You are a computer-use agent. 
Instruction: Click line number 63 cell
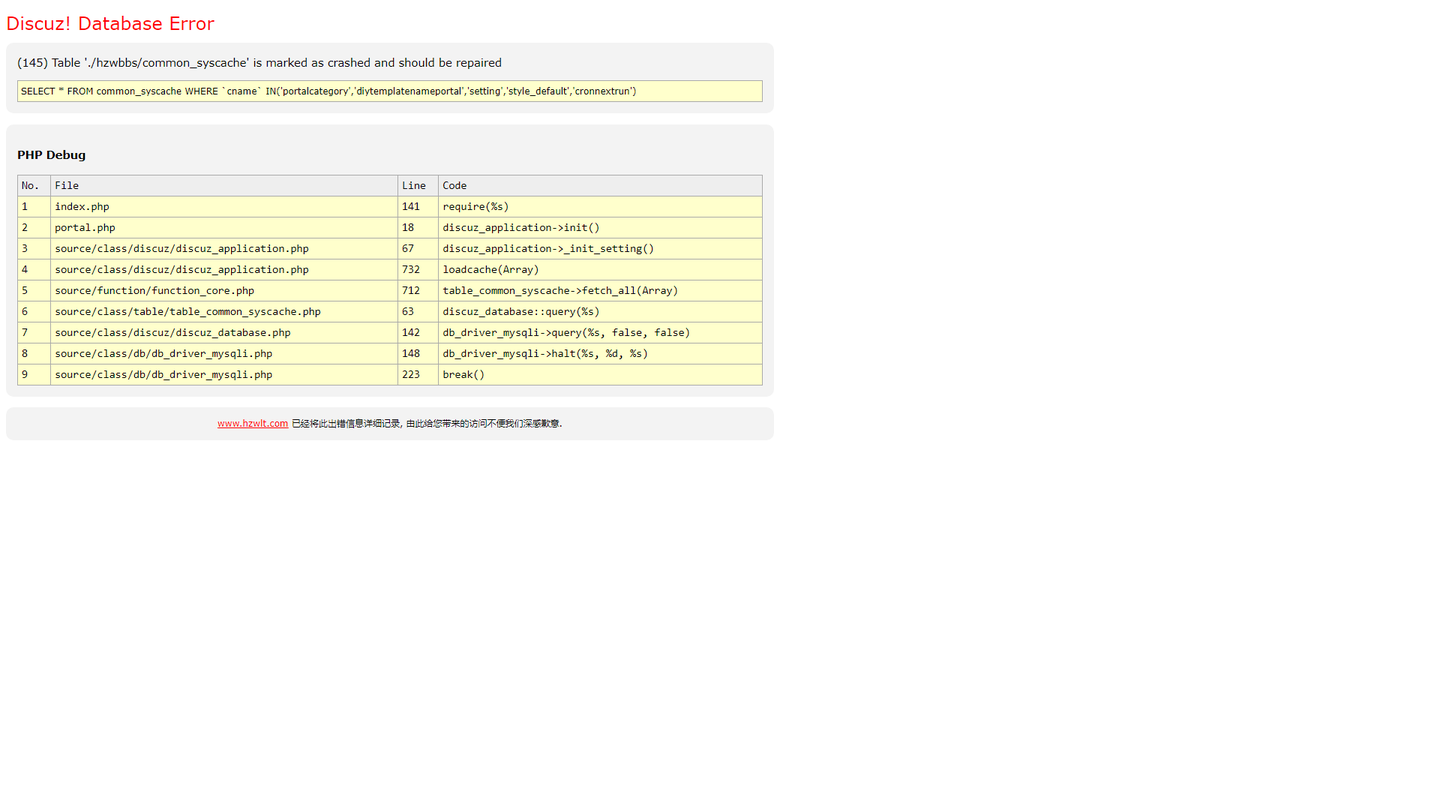pyautogui.click(x=418, y=312)
